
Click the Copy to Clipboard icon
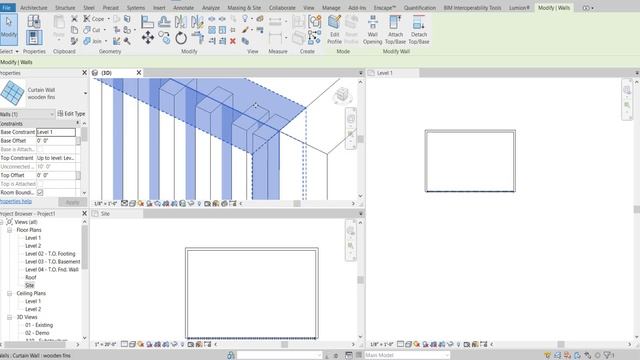(x=74, y=30)
